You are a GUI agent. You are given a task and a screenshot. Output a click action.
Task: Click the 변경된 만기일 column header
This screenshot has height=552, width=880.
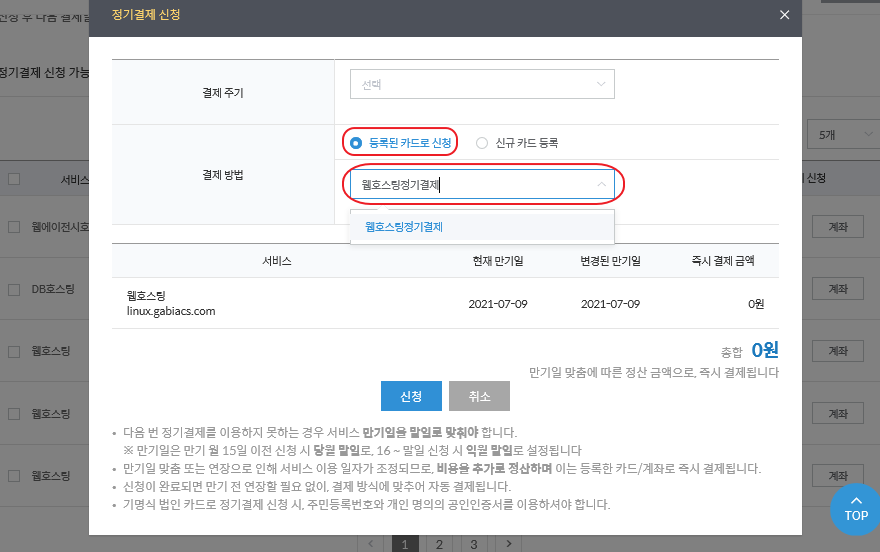[x=610, y=261]
